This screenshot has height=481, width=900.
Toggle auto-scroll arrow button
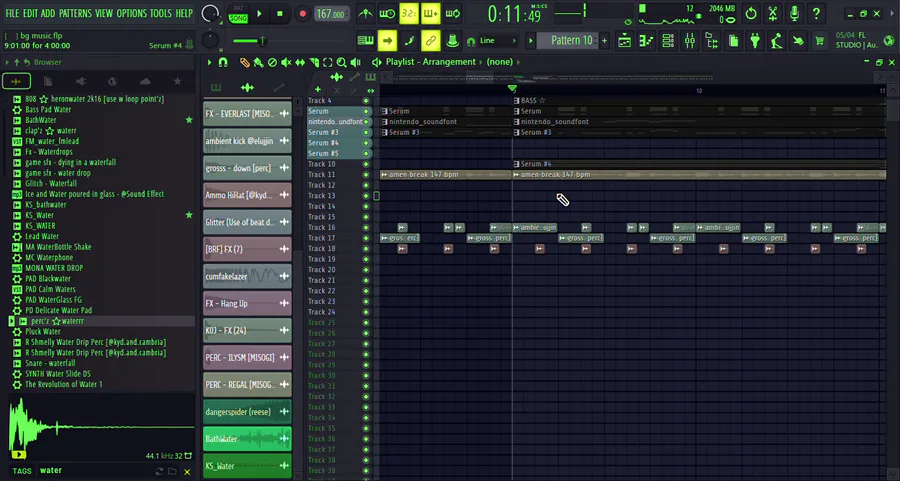[x=387, y=41]
